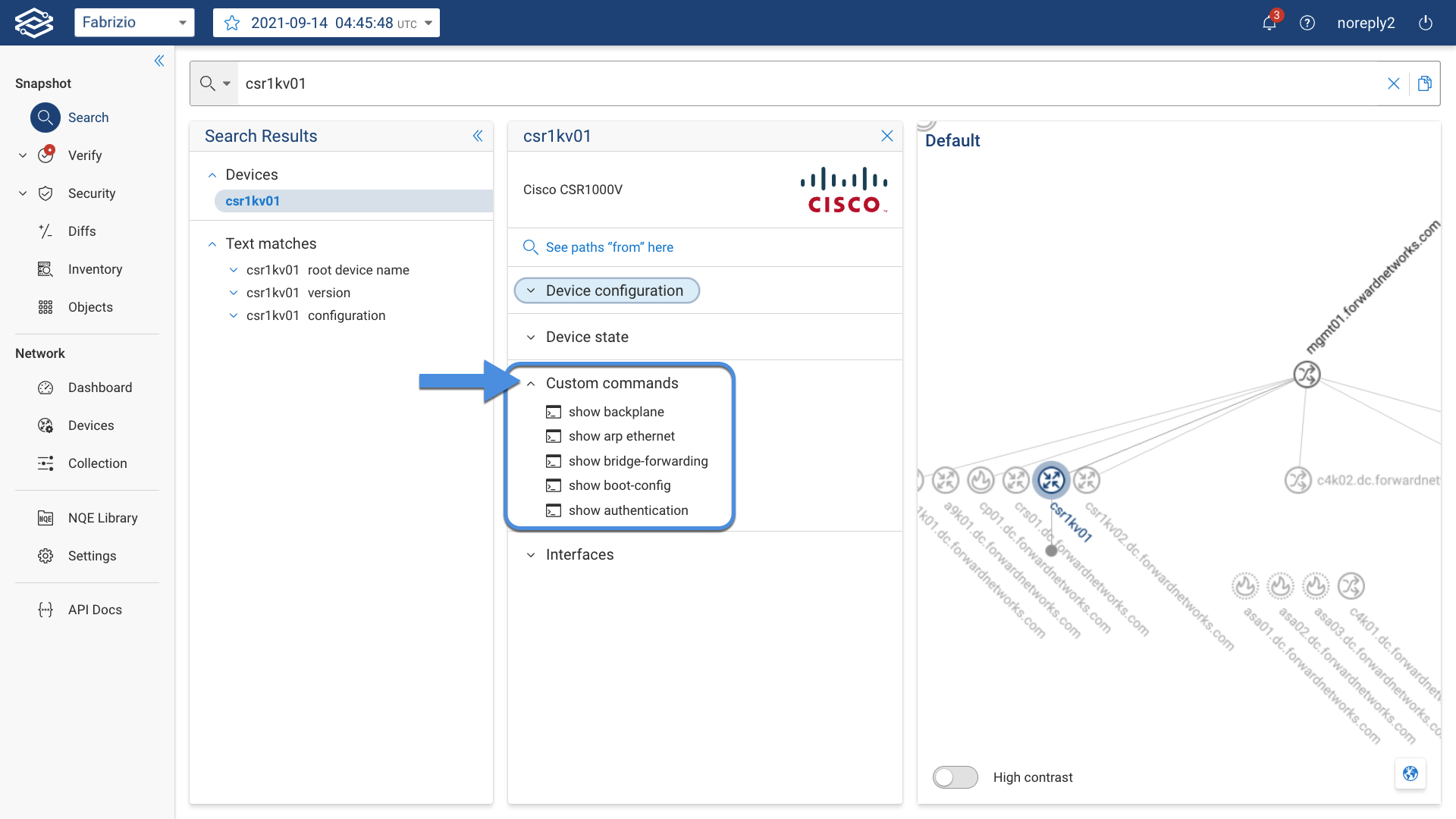The width and height of the screenshot is (1456, 819).
Task: Collapse the left navigation sidebar
Action: (159, 61)
